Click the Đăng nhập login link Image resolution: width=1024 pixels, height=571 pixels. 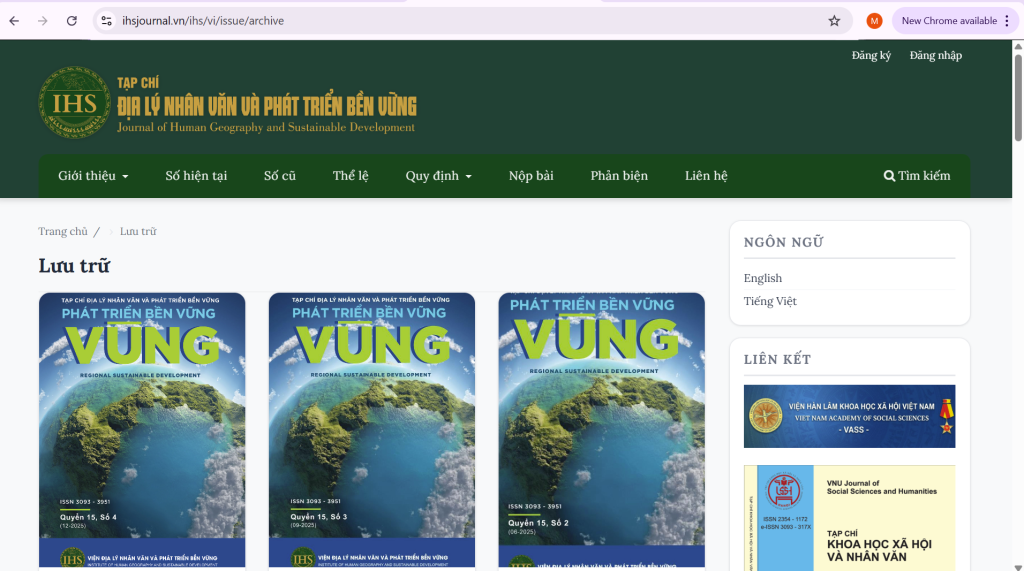tap(935, 56)
